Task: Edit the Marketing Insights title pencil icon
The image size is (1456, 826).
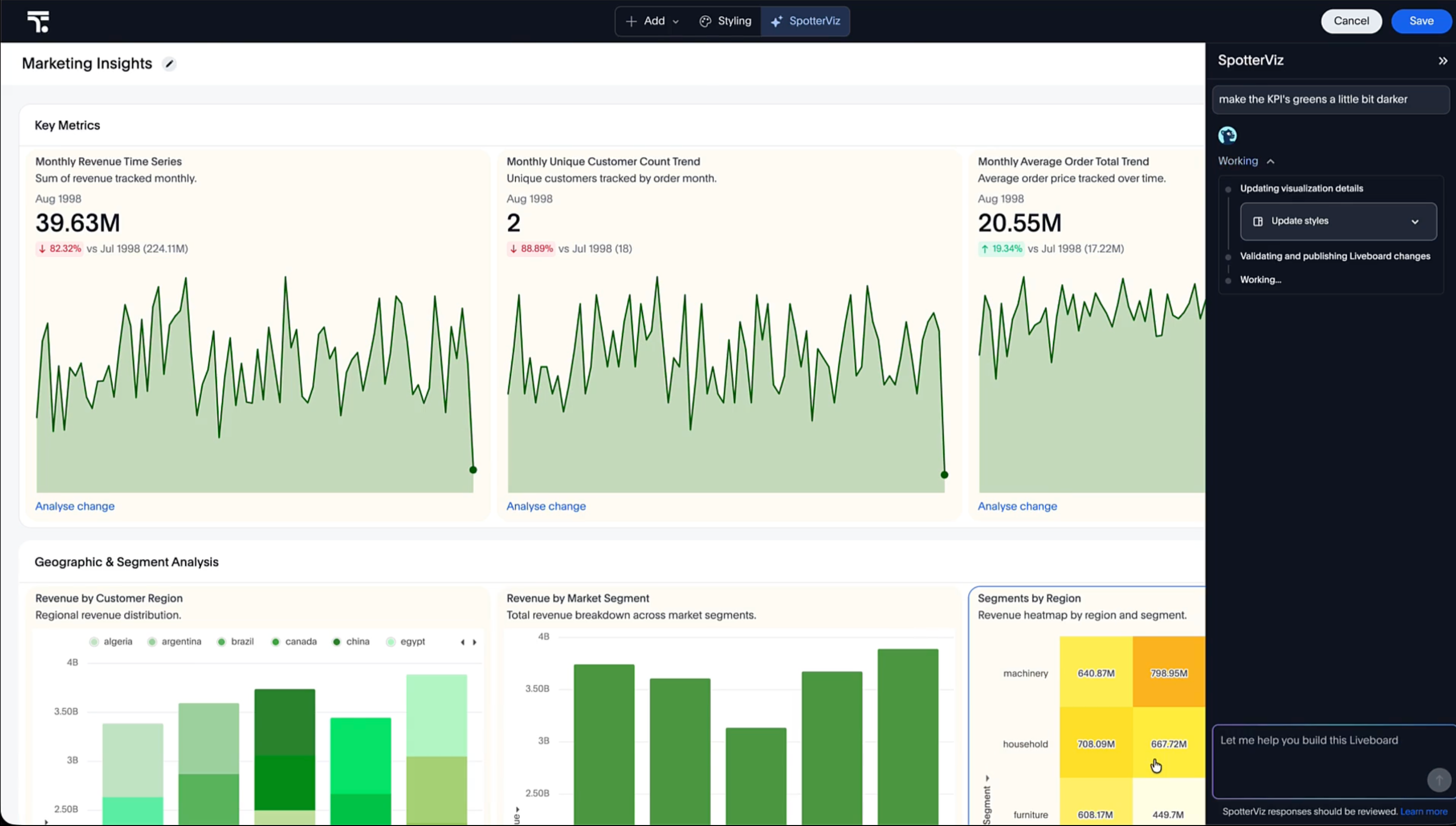Action: click(x=169, y=63)
